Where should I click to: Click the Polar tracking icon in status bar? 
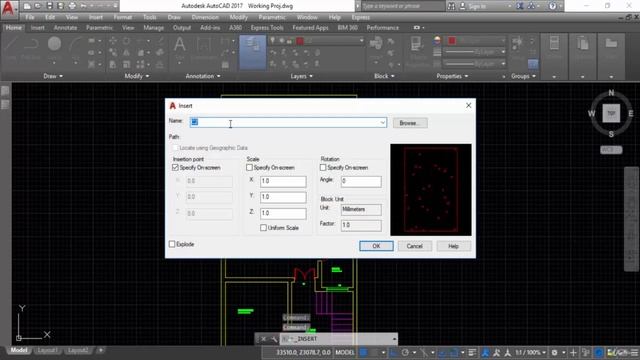pyautogui.click(x=405, y=352)
